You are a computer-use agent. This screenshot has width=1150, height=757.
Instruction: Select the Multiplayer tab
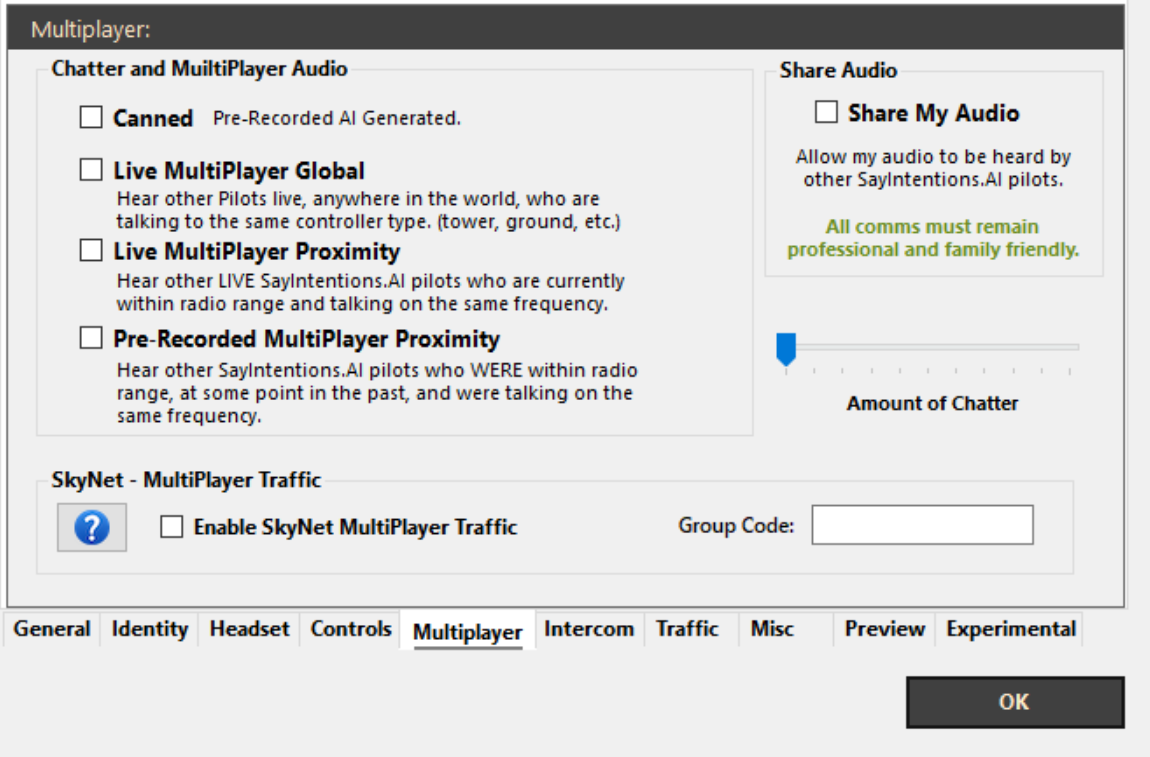[x=468, y=631]
